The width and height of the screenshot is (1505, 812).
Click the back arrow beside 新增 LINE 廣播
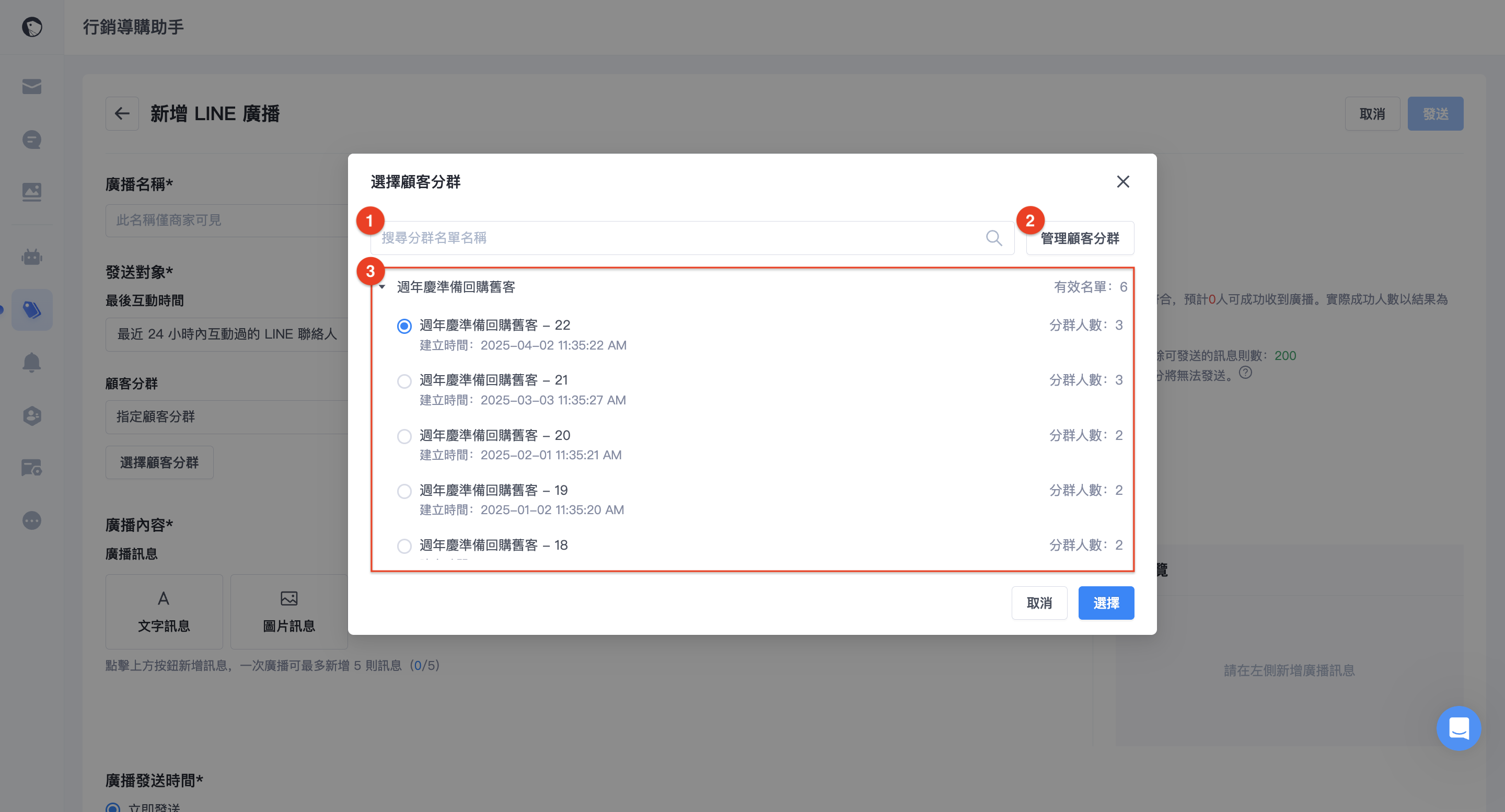[122, 113]
